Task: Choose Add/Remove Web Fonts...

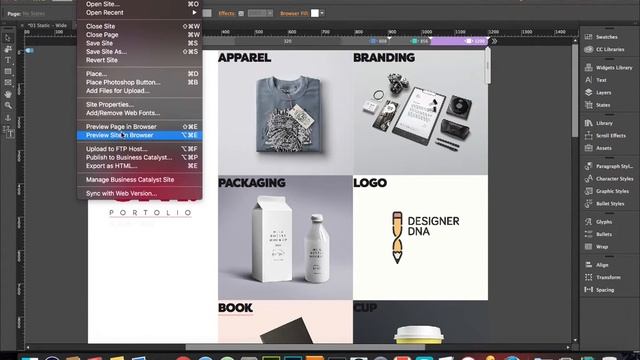Action: click(140, 113)
